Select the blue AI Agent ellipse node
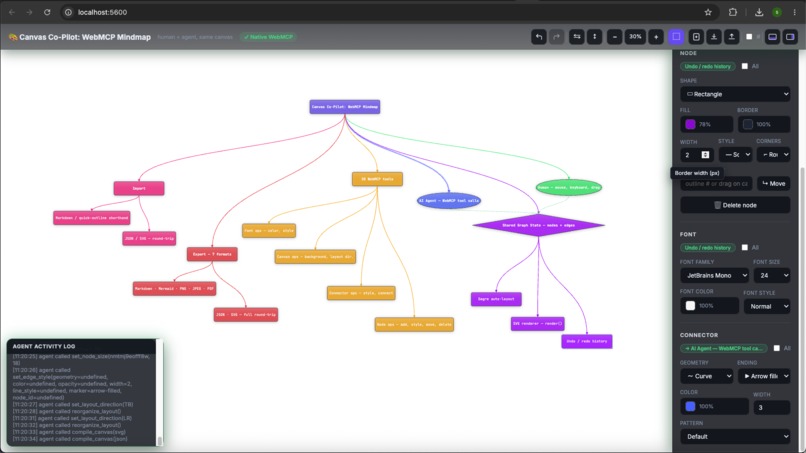The height and width of the screenshot is (453, 806). point(449,201)
